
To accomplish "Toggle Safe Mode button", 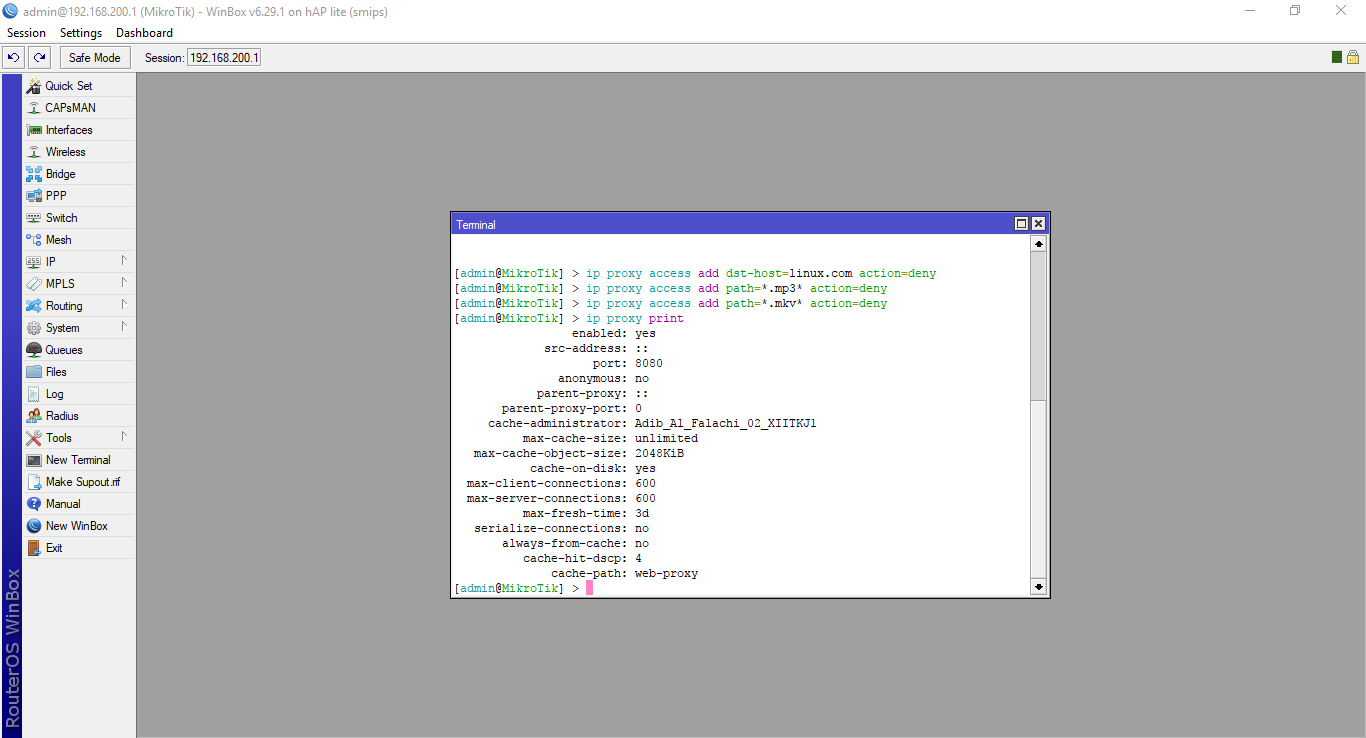I will (x=95, y=58).
